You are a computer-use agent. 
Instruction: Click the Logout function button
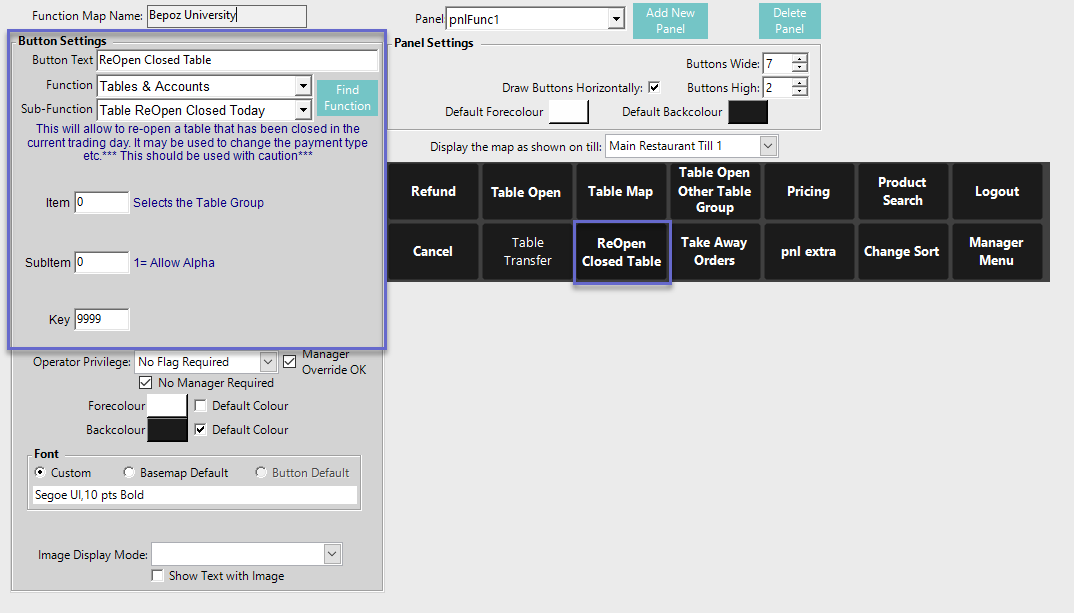(x=997, y=192)
